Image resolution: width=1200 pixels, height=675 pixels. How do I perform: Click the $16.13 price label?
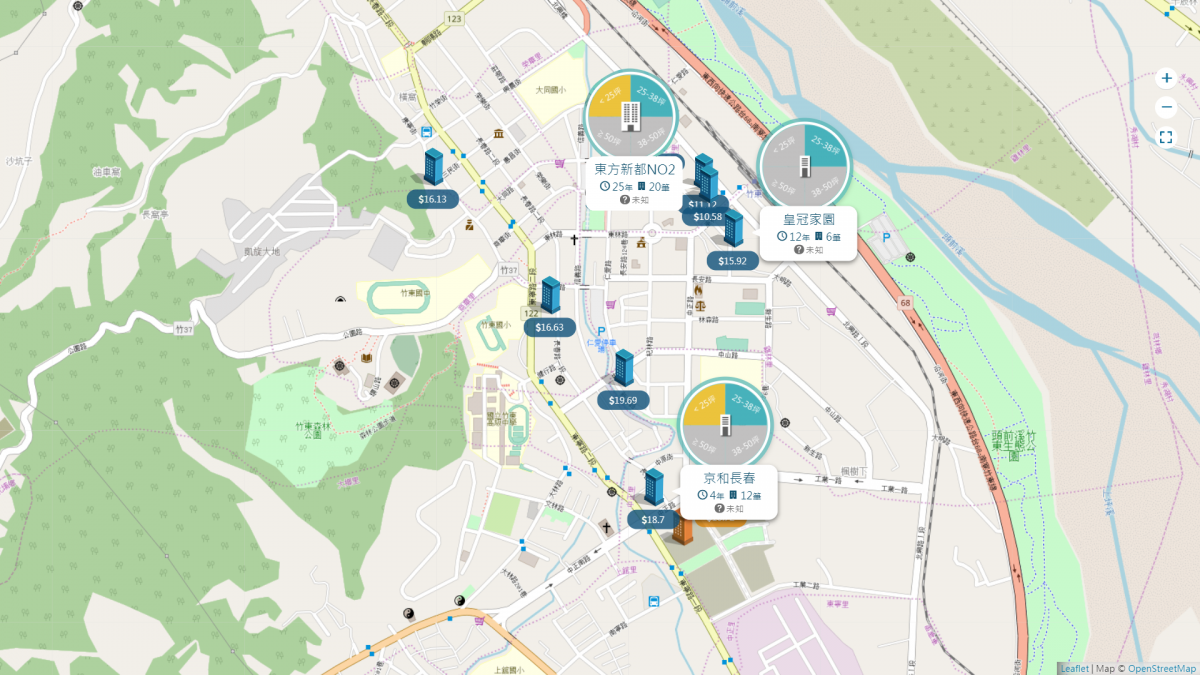[433, 199]
